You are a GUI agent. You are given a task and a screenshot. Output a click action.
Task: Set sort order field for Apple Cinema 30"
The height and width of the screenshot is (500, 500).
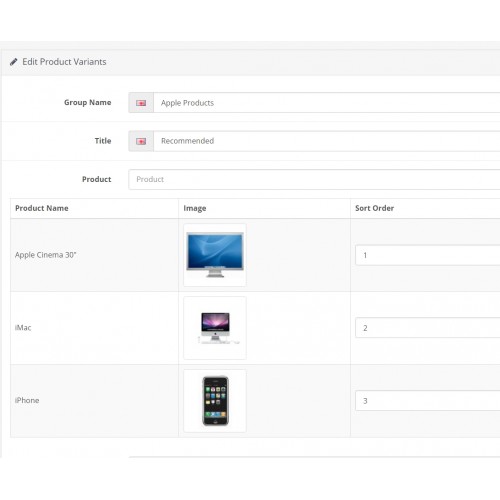pyautogui.click(x=428, y=255)
